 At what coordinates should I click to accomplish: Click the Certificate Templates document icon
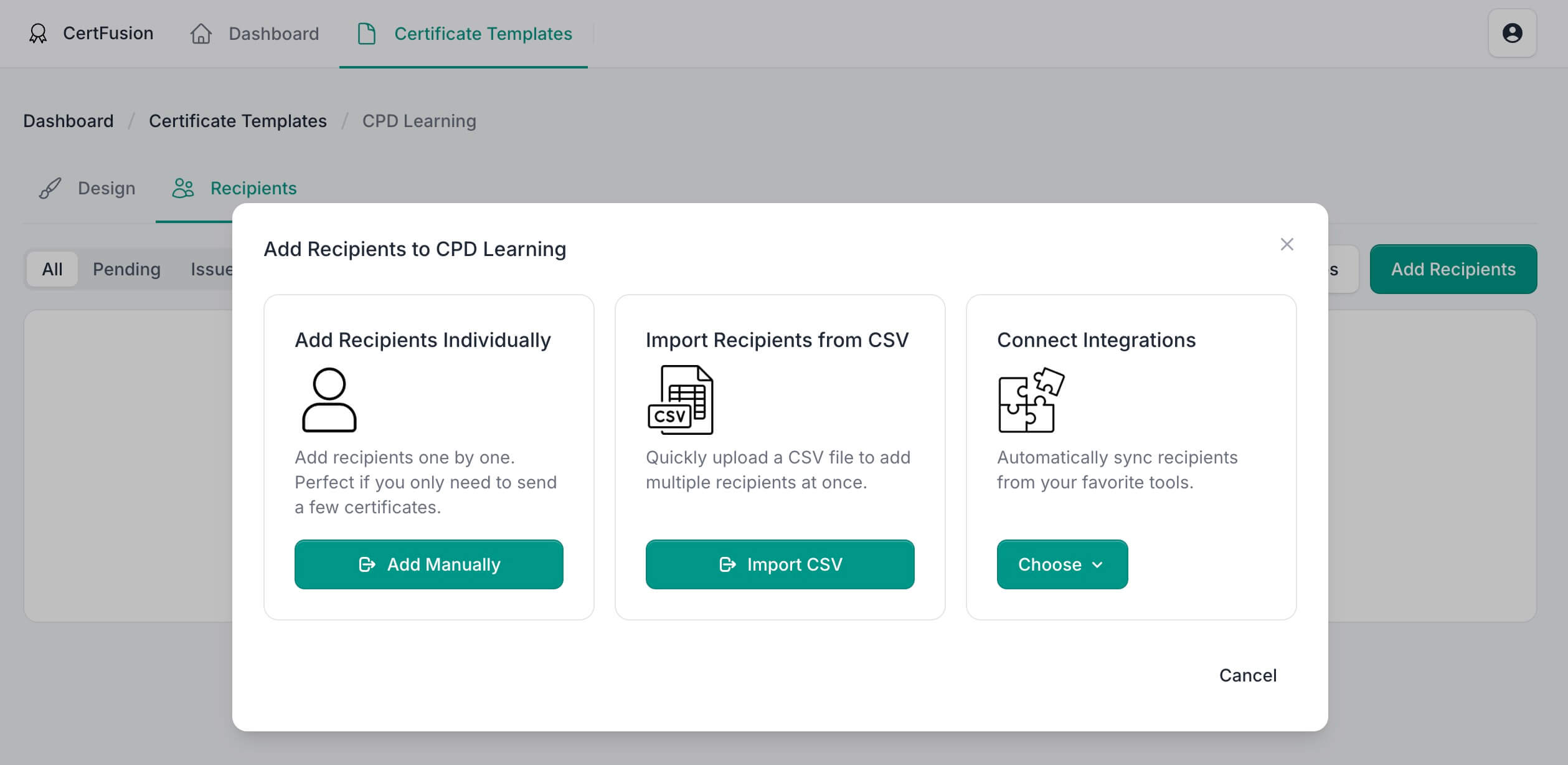click(x=367, y=34)
